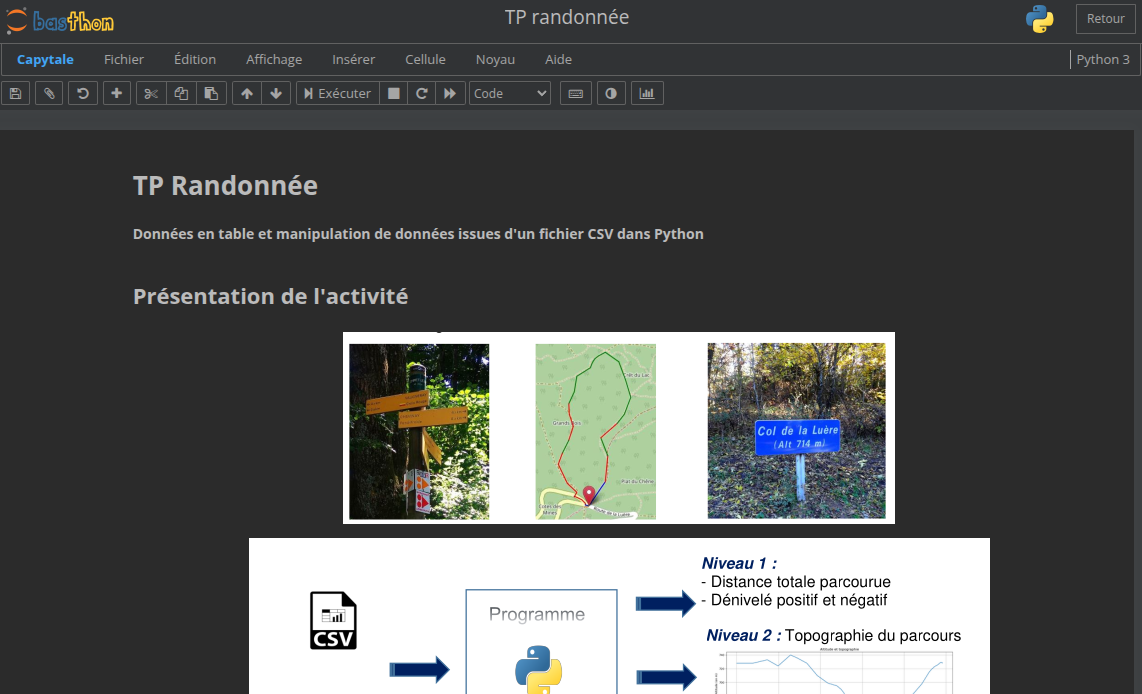Click the Exécuter button

(338, 93)
